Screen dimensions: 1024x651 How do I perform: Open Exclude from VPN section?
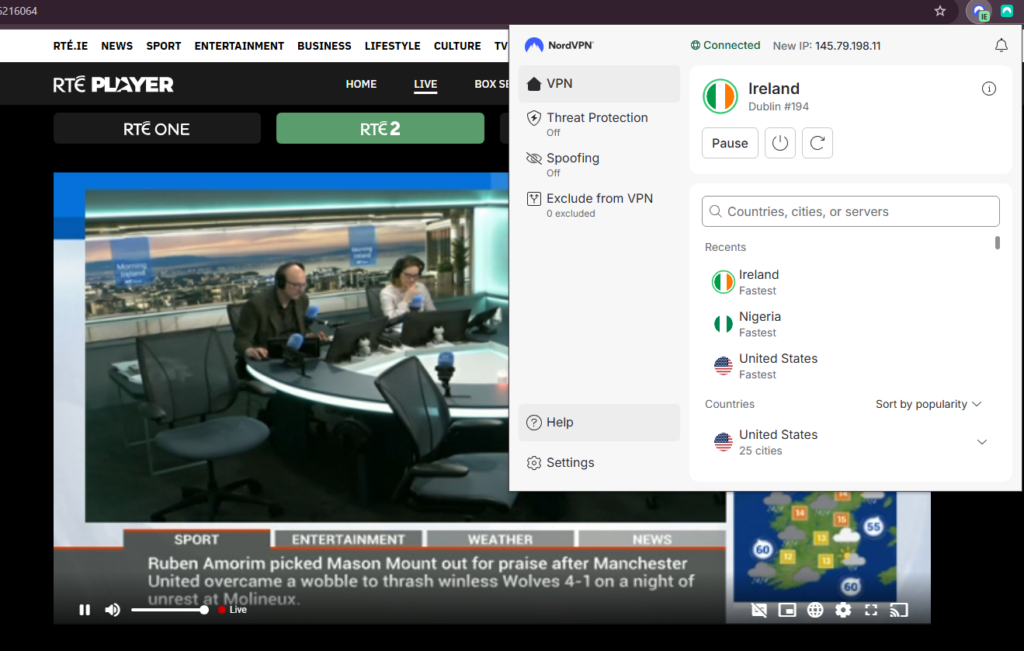[x=599, y=204]
